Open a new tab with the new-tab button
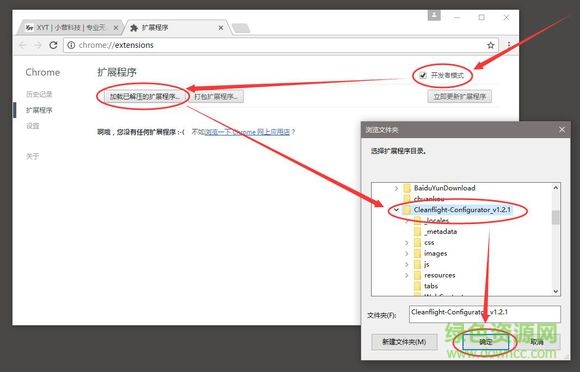The width and height of the screenshot is (580, 372). tap(241, 28)
